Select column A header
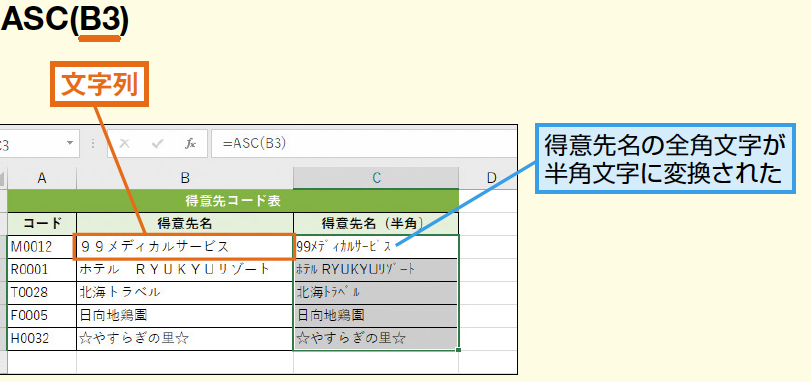This screenshot has height=382, width=811. (x=42, y=178)
